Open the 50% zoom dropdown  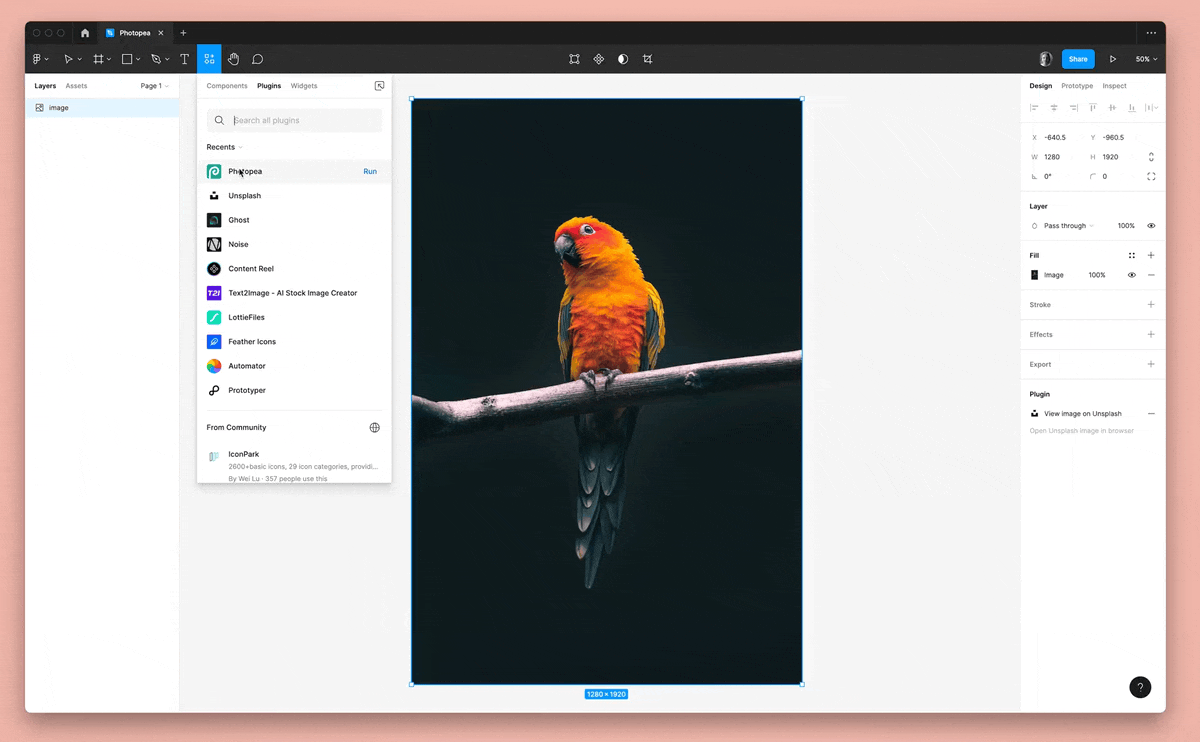click(1146, 59)
